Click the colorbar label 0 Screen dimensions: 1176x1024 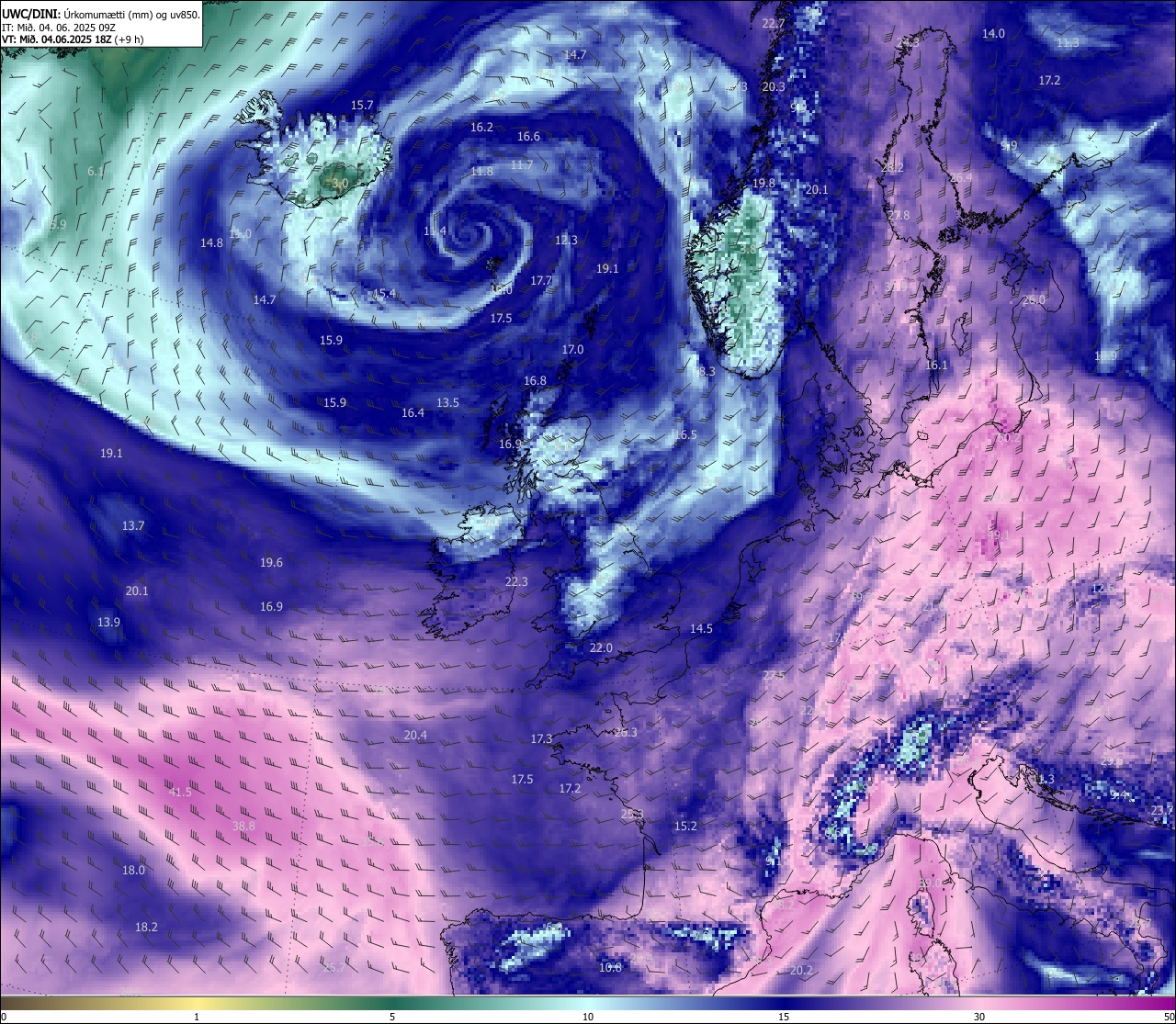coord(4,1017)
